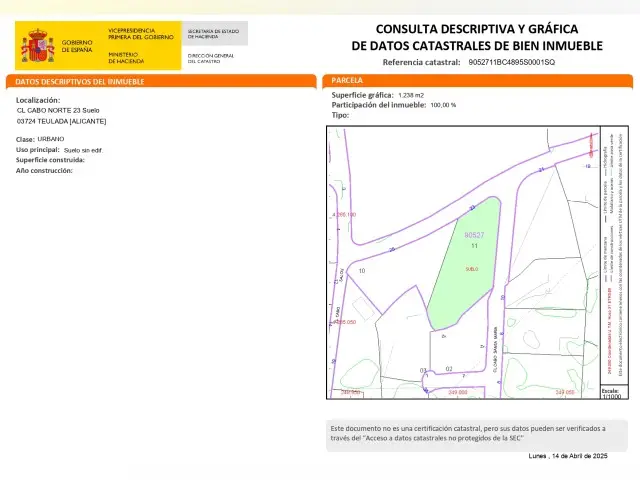
Task: Click the red 'SUELO' label inside the green parcel
Action: [472, 269]
